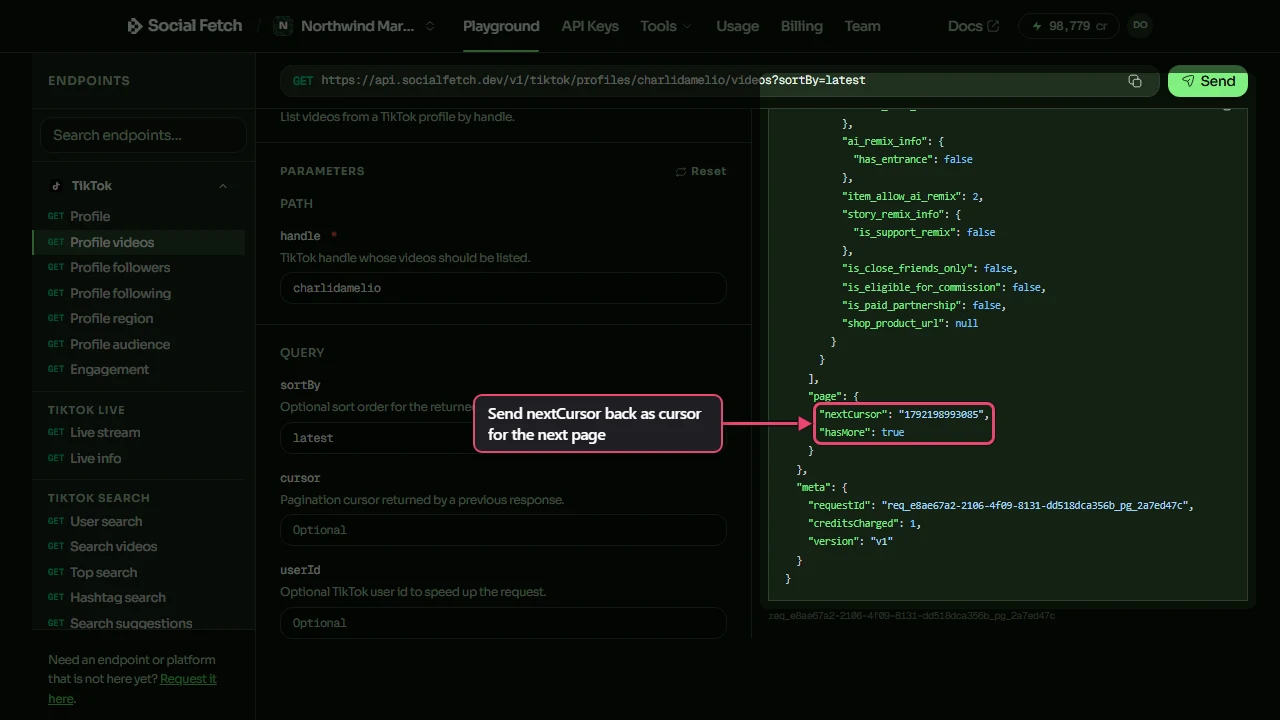Screen dimensions: 1280x720
Task: View the 98,779 credits balance
Action: coord(1068,26)
